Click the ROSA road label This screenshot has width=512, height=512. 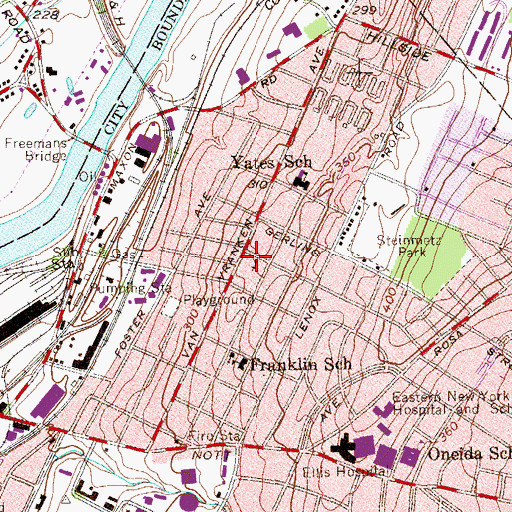[449, 342]
